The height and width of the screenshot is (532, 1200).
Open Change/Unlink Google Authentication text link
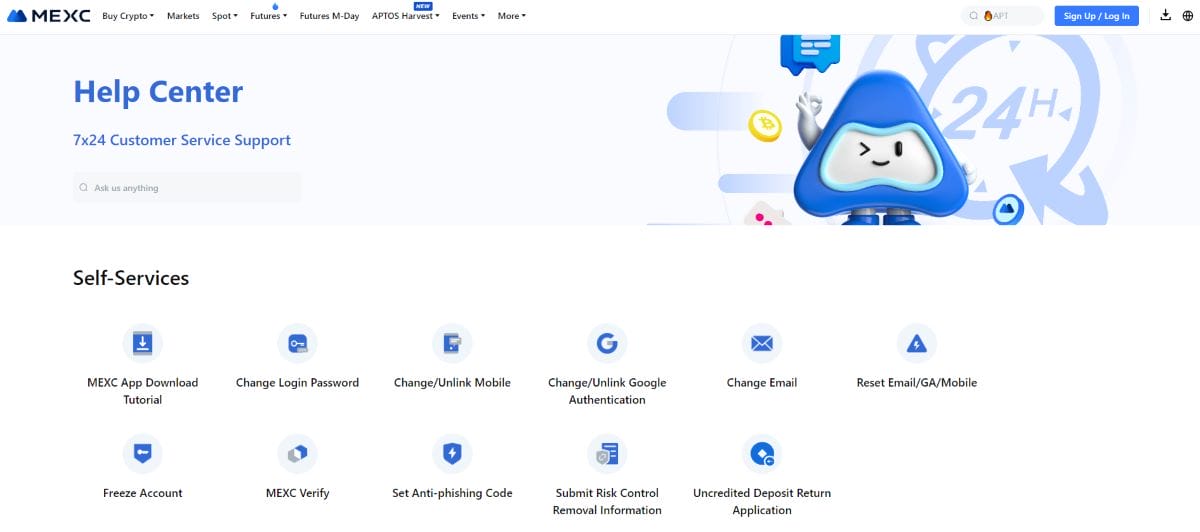point(607,391)
